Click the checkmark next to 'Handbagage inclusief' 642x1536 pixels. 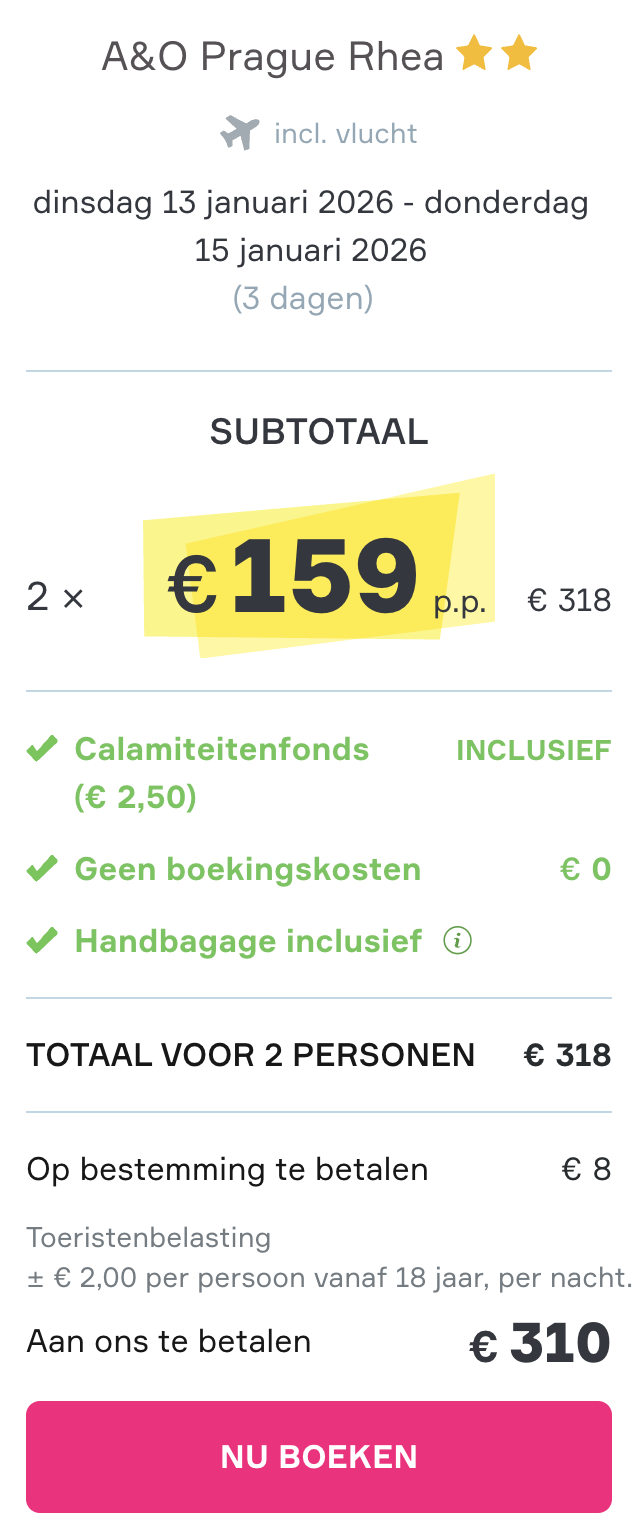point(41,940)
